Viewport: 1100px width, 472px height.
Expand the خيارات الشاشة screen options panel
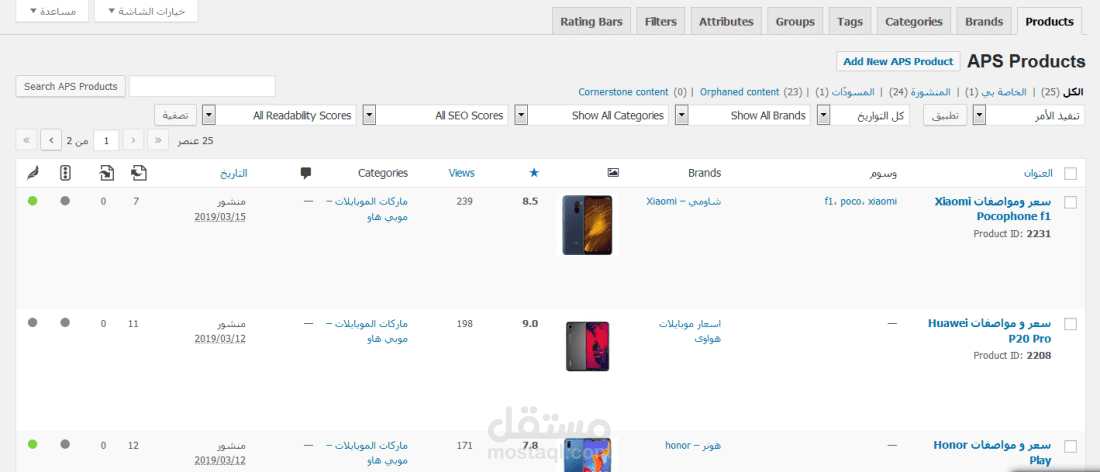click(x=146, y=11)
